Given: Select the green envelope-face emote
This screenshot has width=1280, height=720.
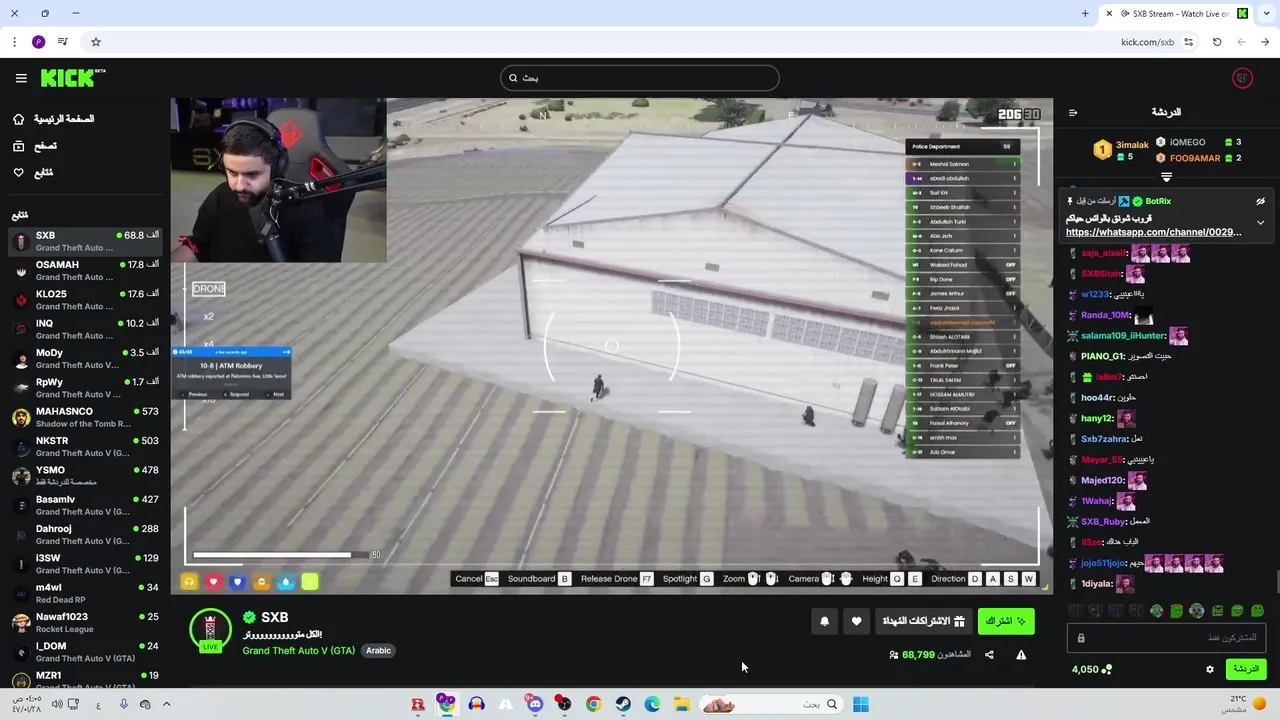Looking at the screenshot, I should 1217,611.
